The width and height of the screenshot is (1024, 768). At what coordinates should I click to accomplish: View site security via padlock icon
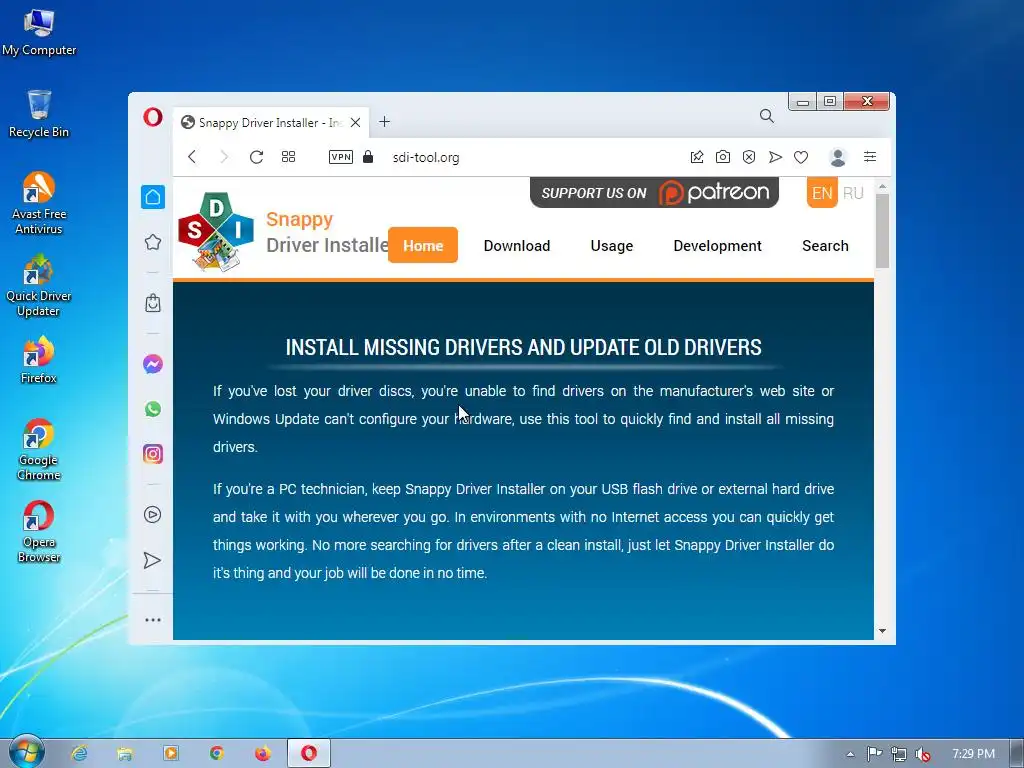[368, 157]
